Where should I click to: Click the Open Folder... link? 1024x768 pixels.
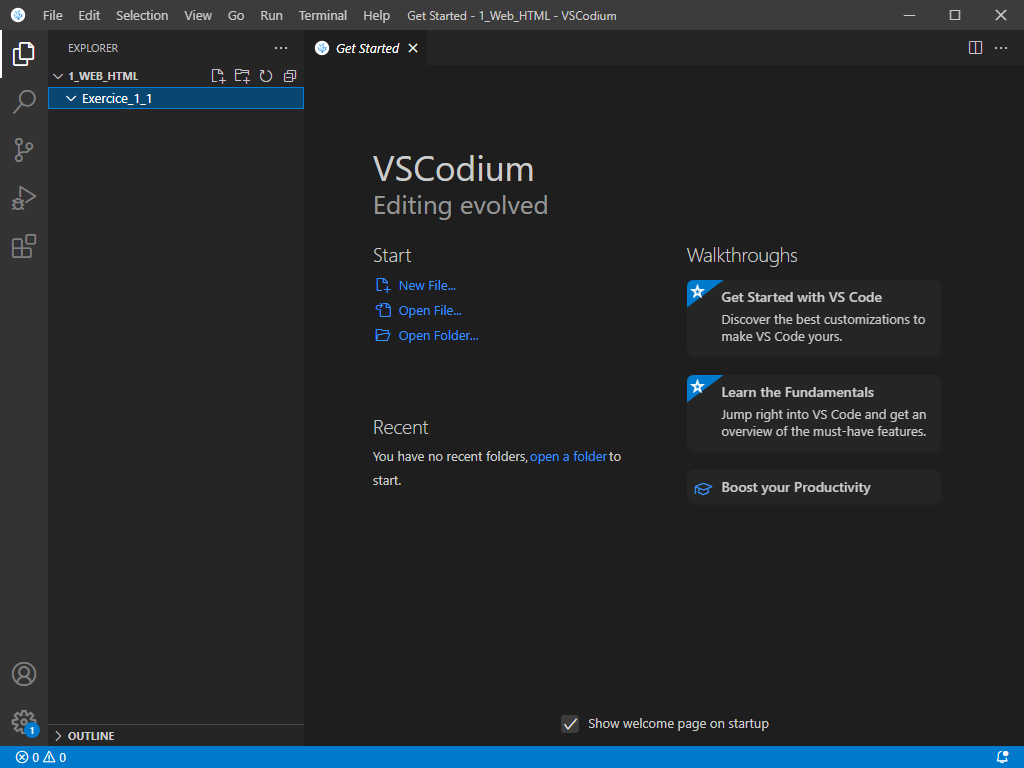438,335
